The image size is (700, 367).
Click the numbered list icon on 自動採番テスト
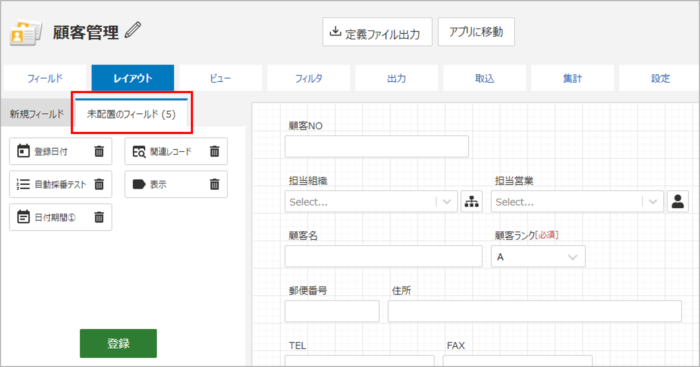click(x=23, y=184)
